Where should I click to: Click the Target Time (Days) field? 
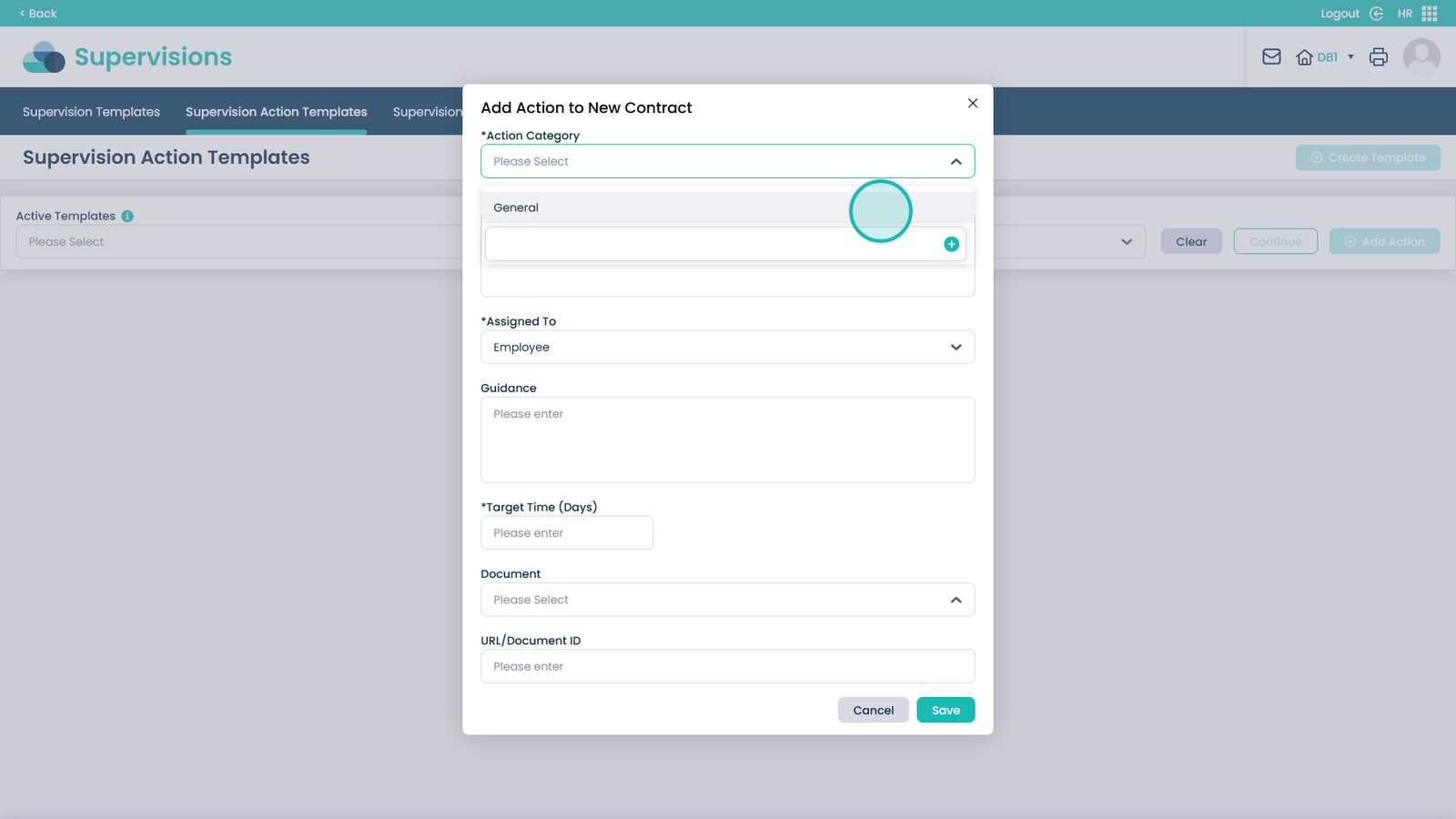[x=566, y=533]
